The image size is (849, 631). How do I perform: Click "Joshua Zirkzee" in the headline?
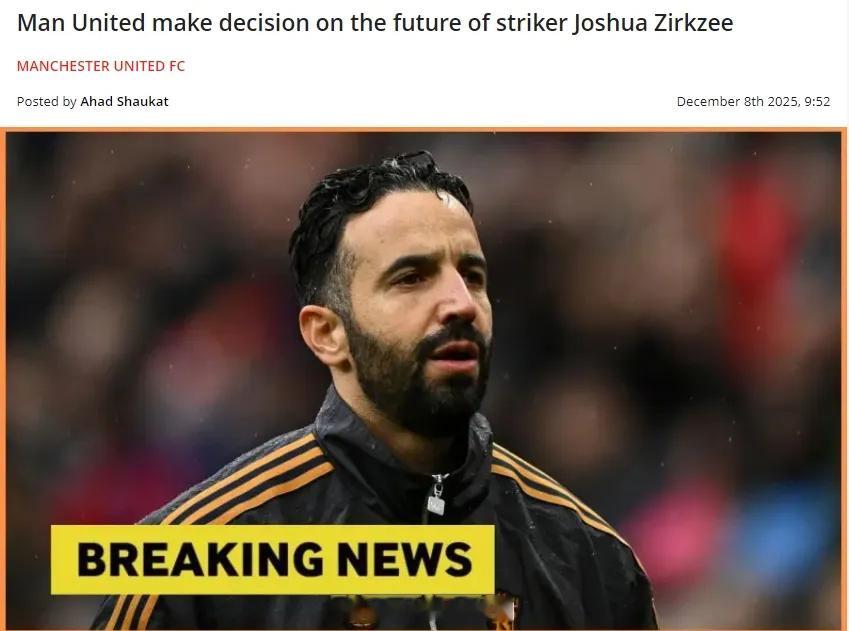point(653,23)
